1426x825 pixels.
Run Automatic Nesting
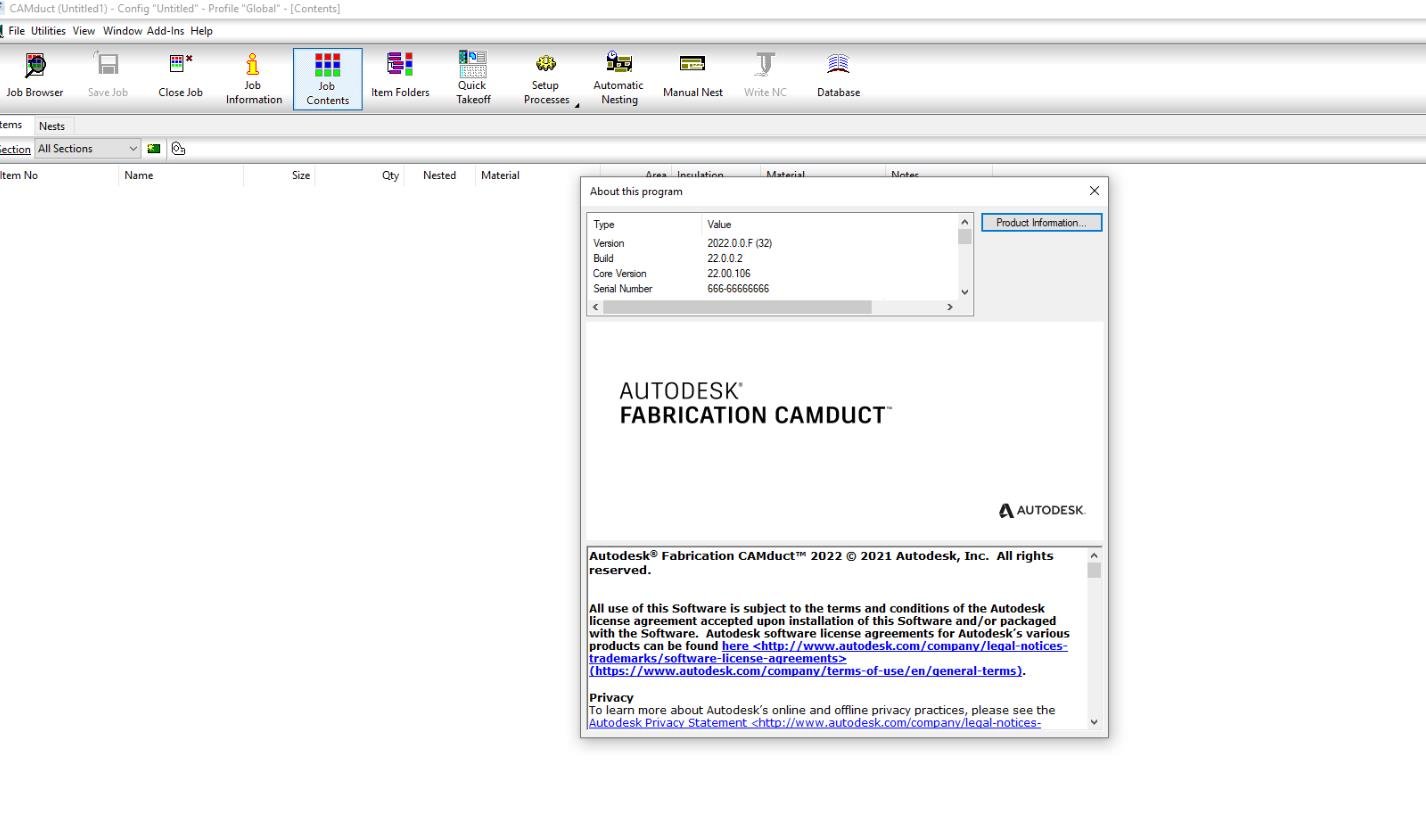pyautogui.click(x=619, y=78)
